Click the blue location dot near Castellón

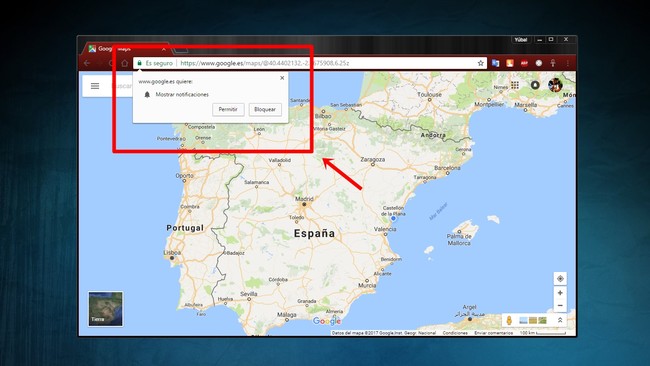[393, 218]
